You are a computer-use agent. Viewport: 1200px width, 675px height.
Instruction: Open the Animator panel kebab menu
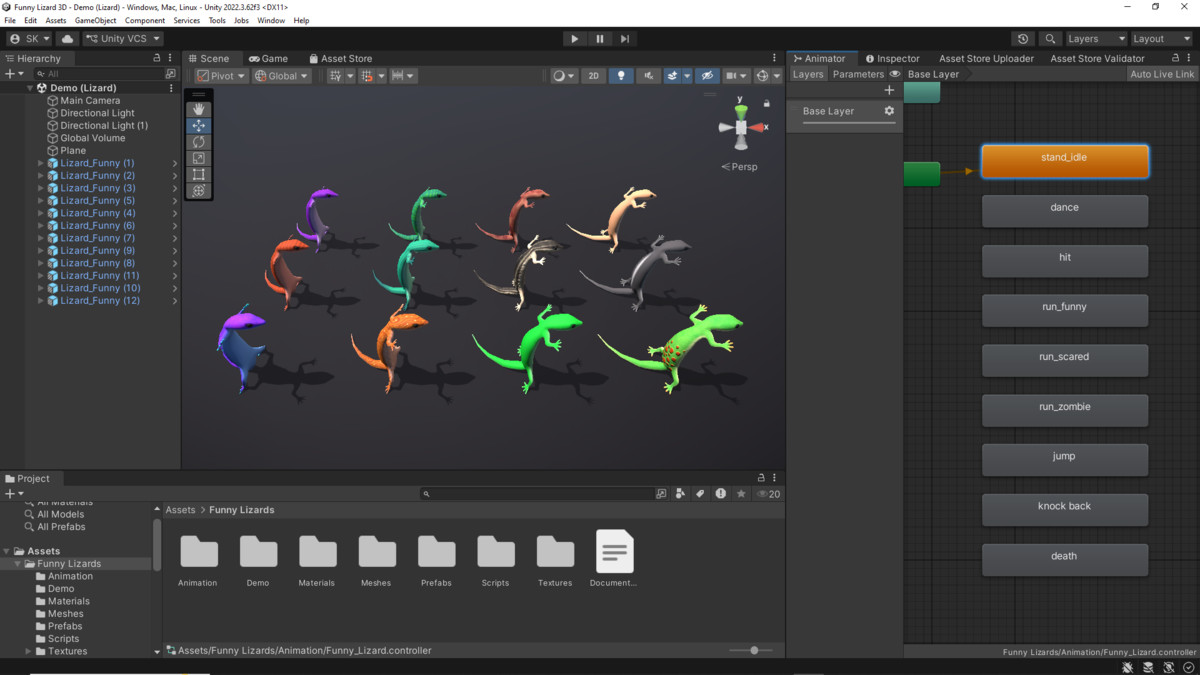click(1190, 58)
